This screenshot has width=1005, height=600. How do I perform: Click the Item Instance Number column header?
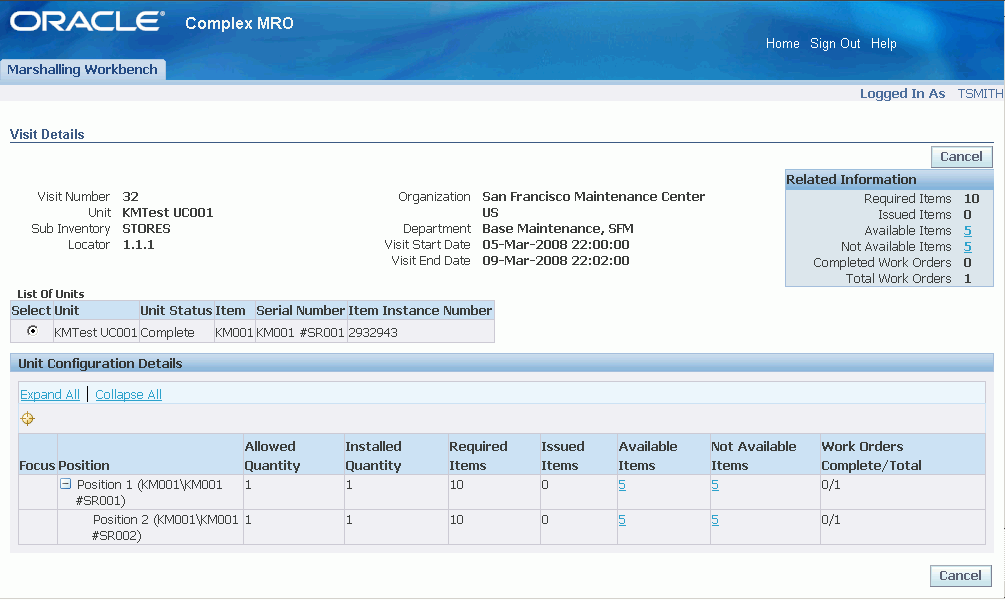tap(420, 310)
